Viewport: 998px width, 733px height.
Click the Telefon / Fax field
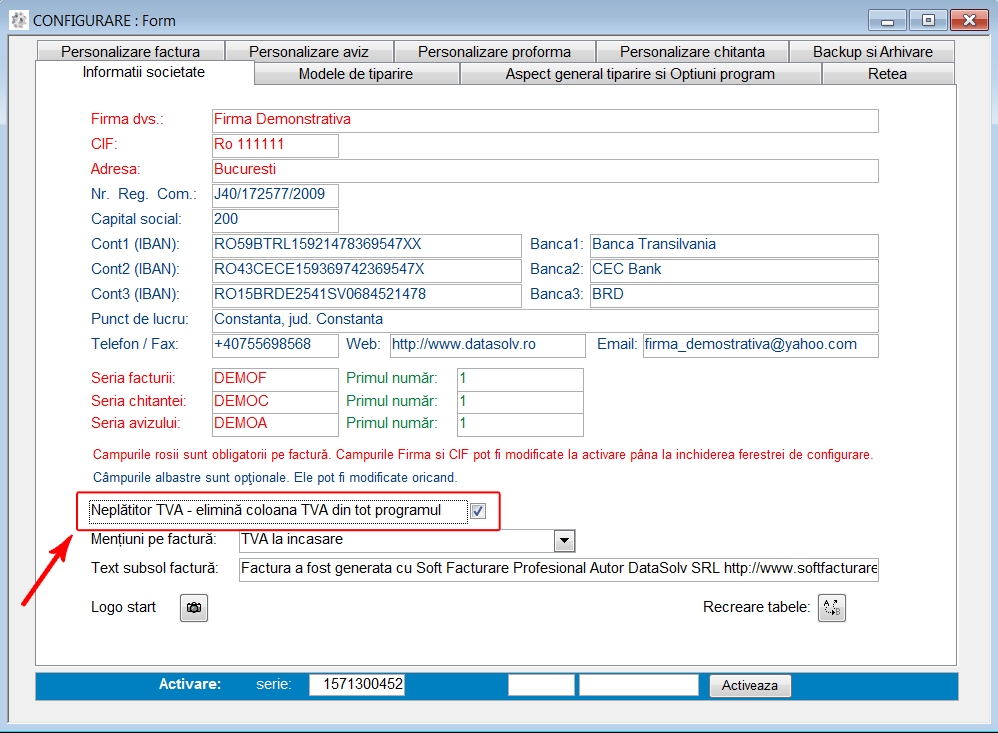coord(275,346)
